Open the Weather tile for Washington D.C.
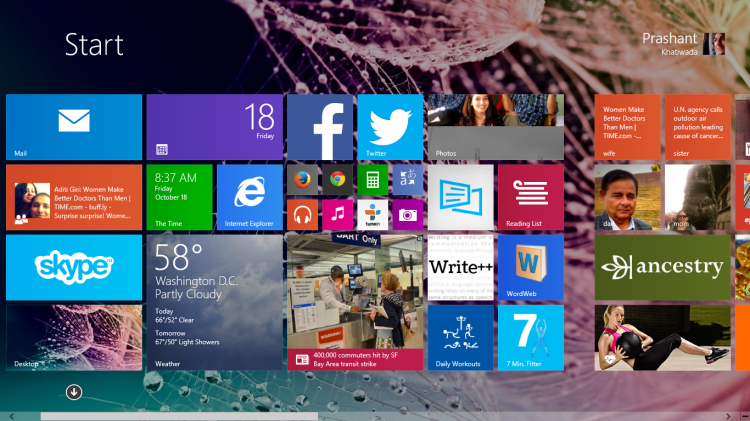Viewport: 750px width, 421px height. tap(215, 302)
